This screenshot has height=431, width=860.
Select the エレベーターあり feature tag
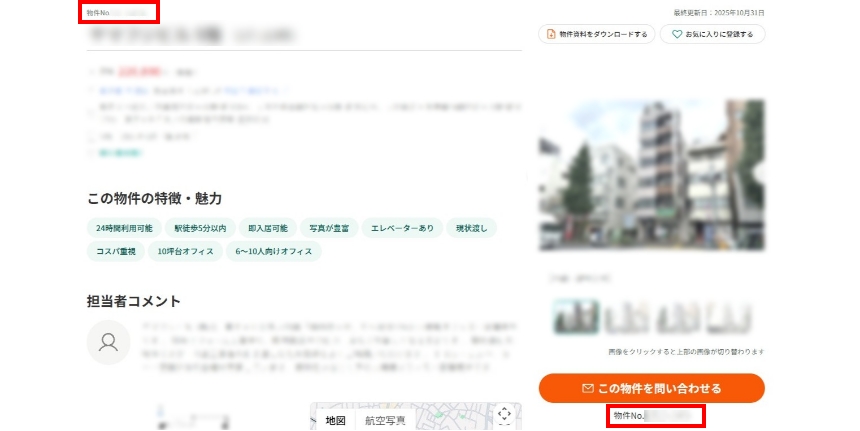tap(402, 228)
